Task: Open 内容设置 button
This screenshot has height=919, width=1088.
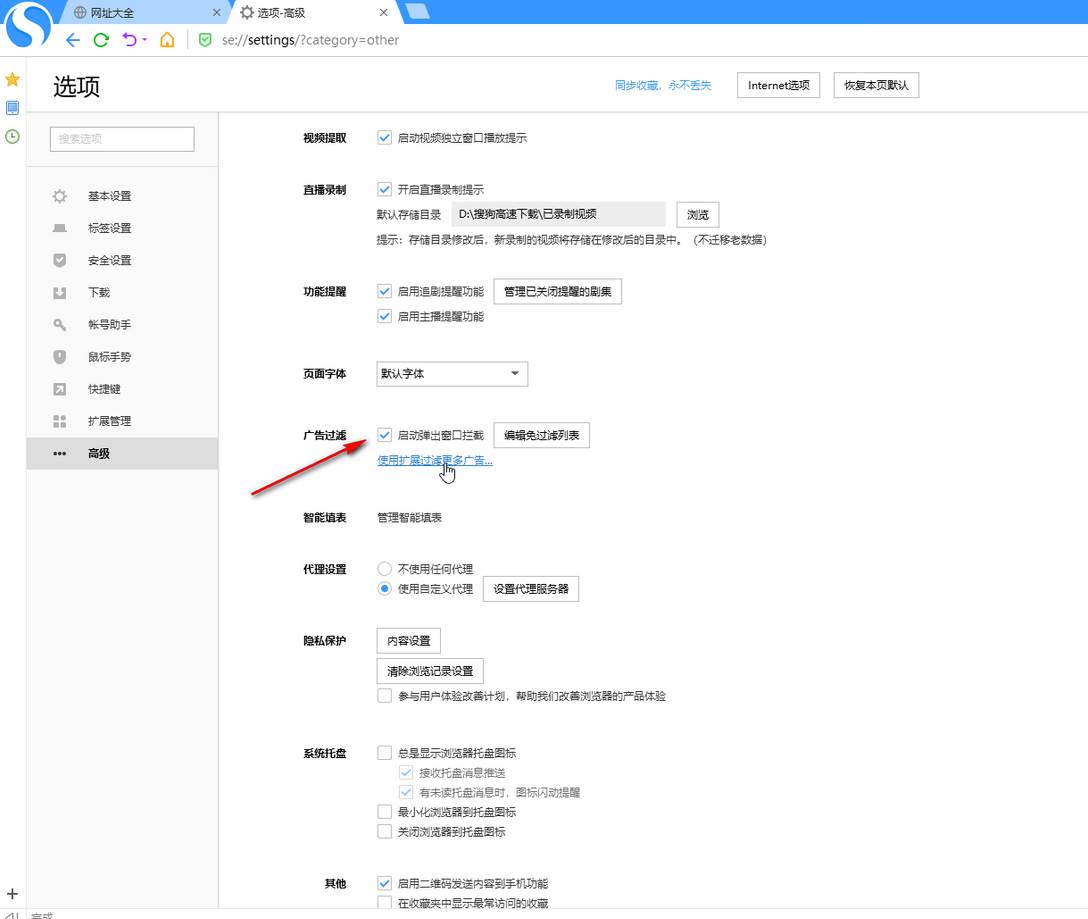Action: pyautogui.click(x=409, y=641)
